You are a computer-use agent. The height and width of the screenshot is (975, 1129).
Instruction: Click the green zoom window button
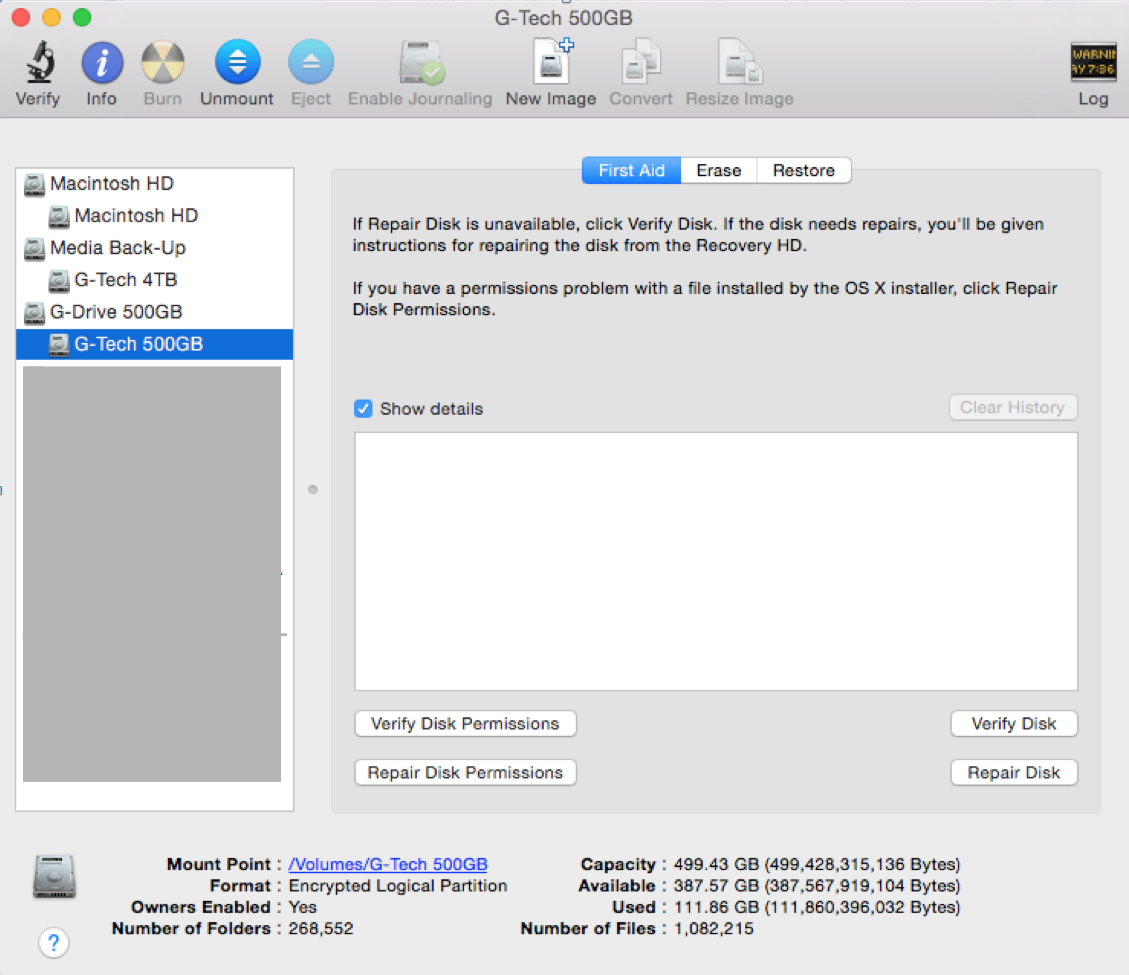pos(82,17)
